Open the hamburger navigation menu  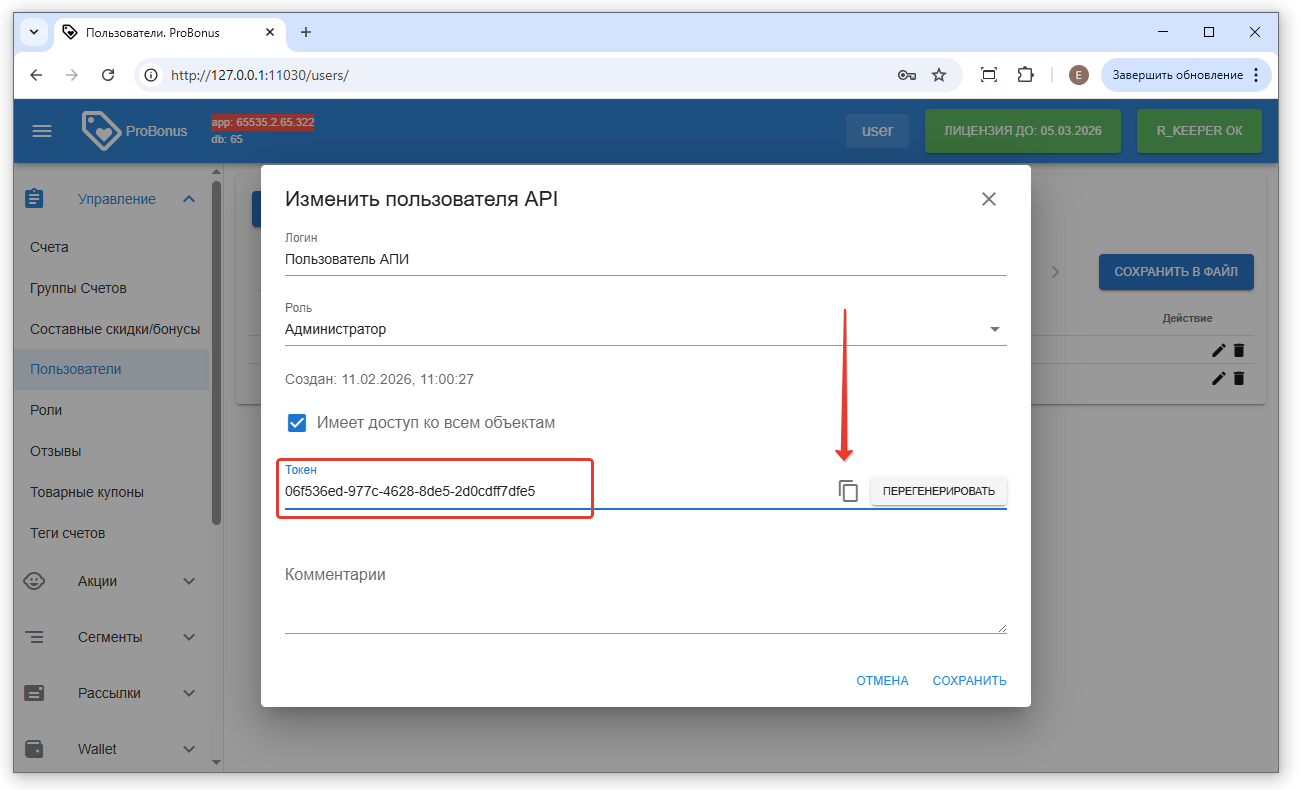(x=42, y=131)
